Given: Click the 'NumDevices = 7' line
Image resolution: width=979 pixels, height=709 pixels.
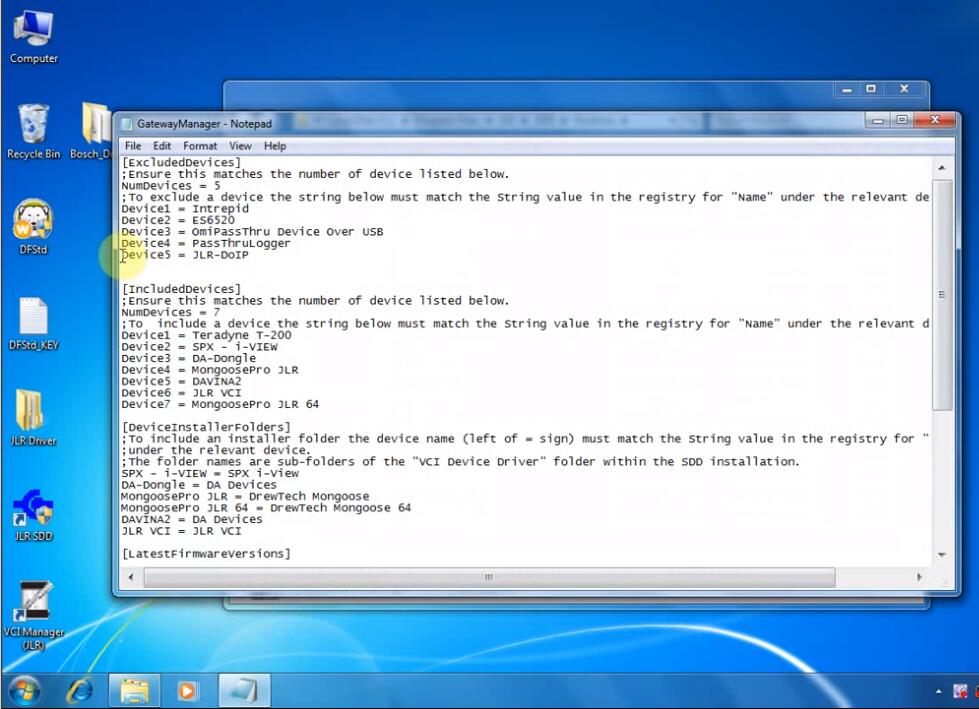Looking at the screenshot, I should pos(170,312).
